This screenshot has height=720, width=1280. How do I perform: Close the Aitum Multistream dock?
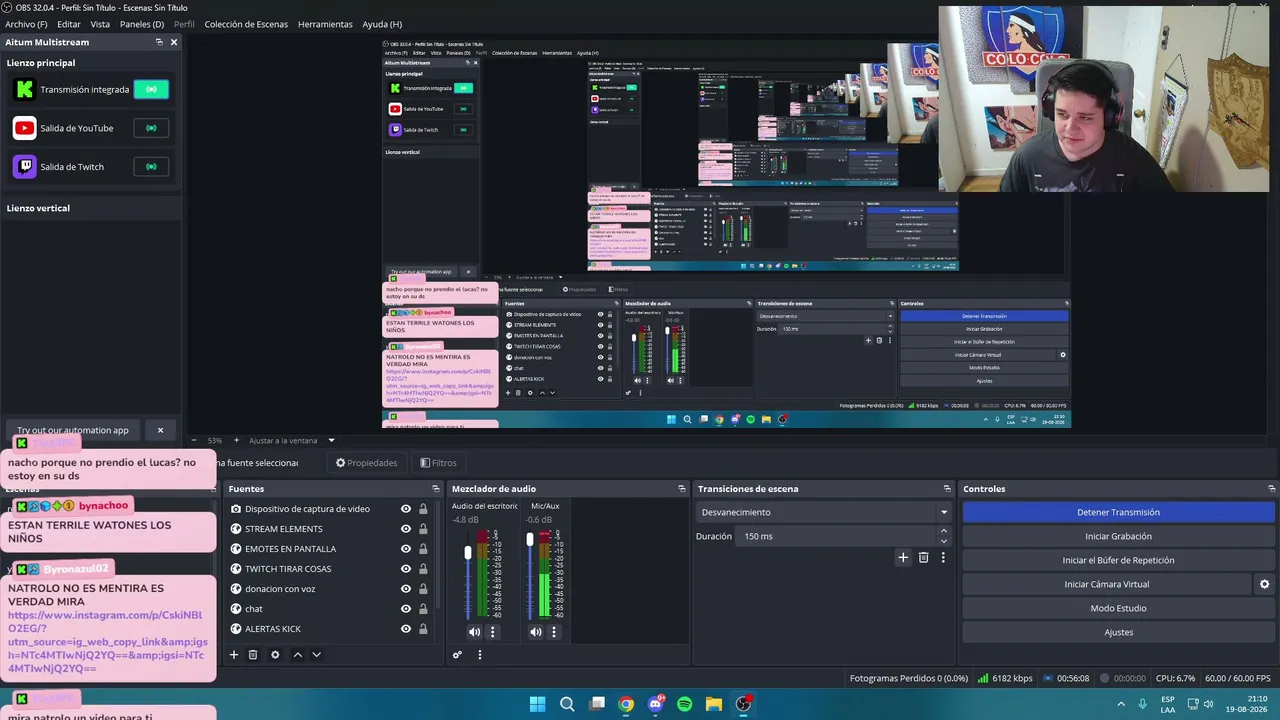coord(174,42)
